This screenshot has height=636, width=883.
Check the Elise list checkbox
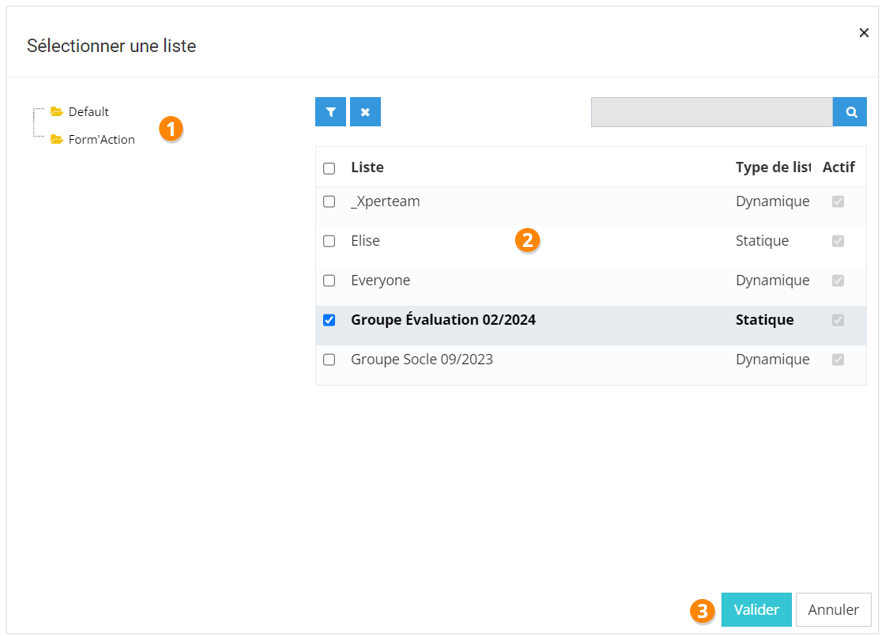point(329,241)
